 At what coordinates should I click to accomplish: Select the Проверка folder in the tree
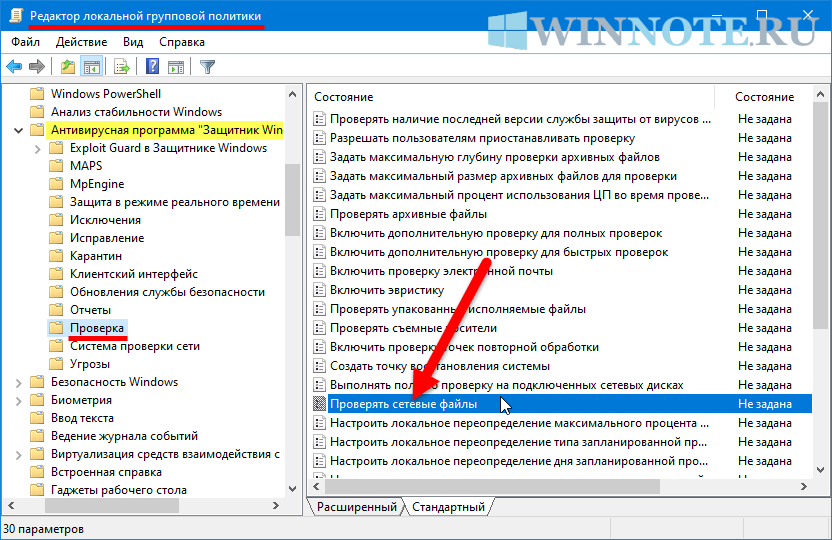pos(97,328)
